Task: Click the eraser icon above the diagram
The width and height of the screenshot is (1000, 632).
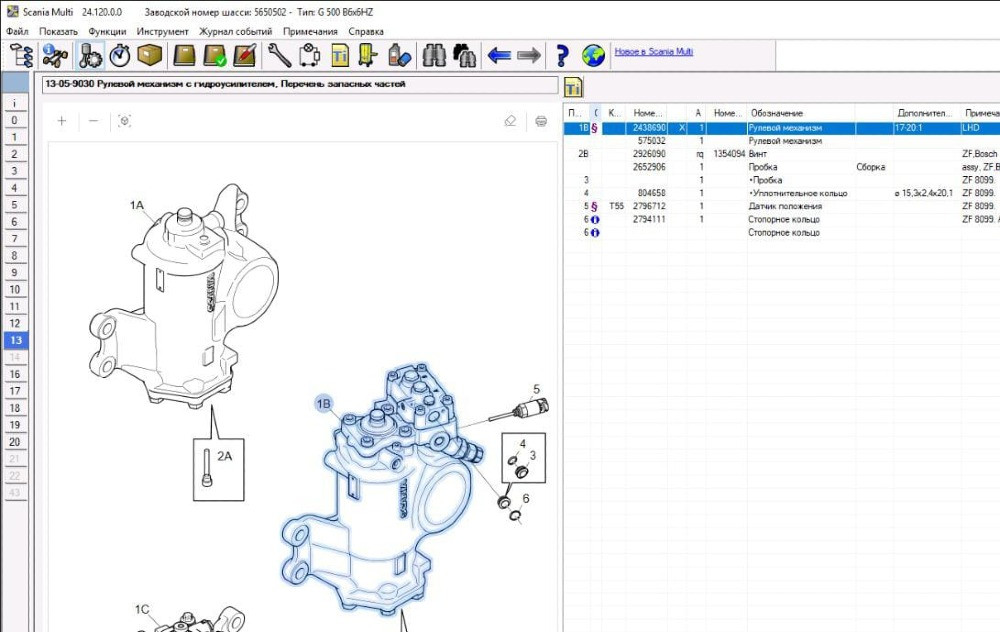Action: pyautogui.click(x=510, y=121)
